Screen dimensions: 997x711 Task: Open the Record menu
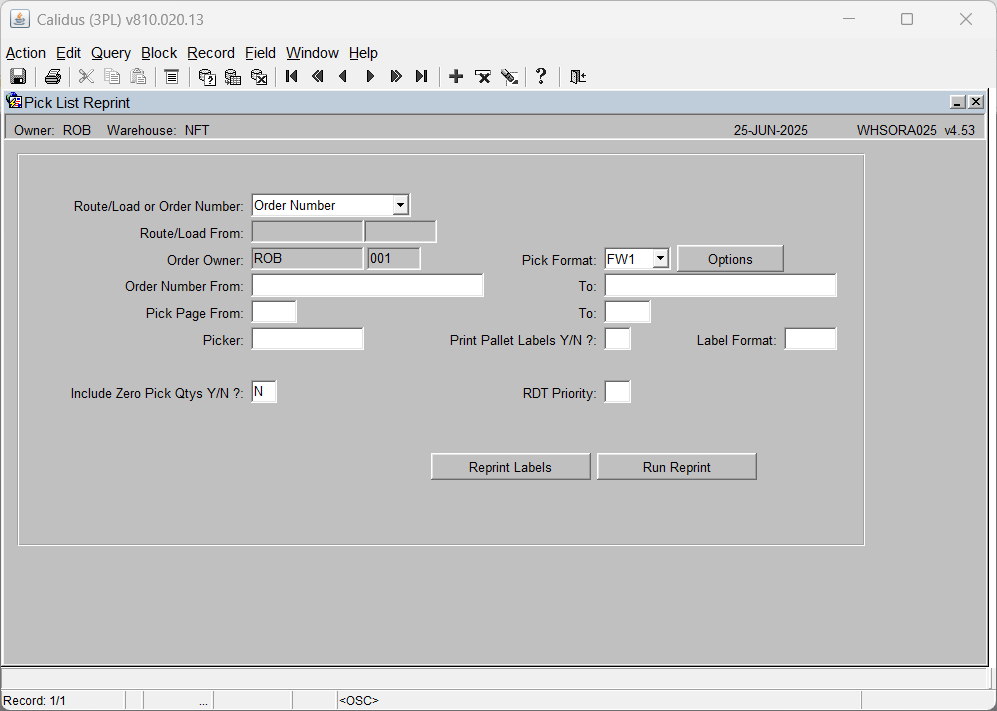(211, 53)
